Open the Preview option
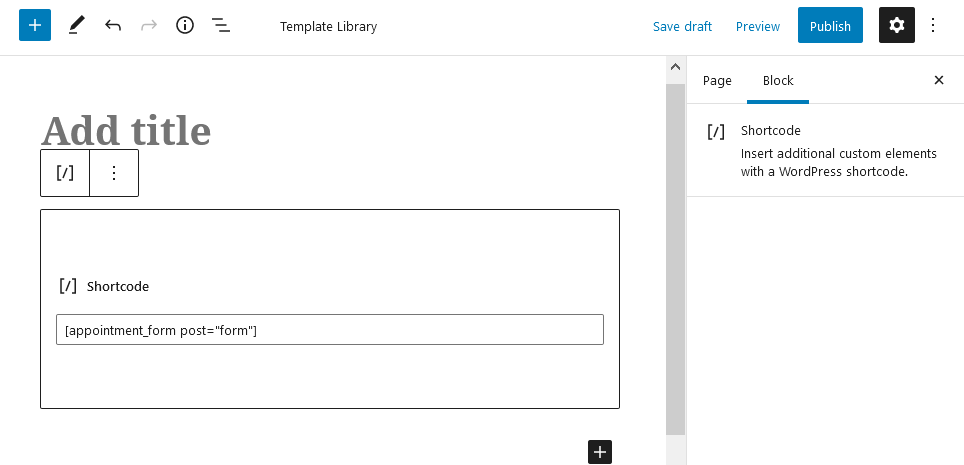This screenshot has height=465, width=964. click(x=757, y=26)
